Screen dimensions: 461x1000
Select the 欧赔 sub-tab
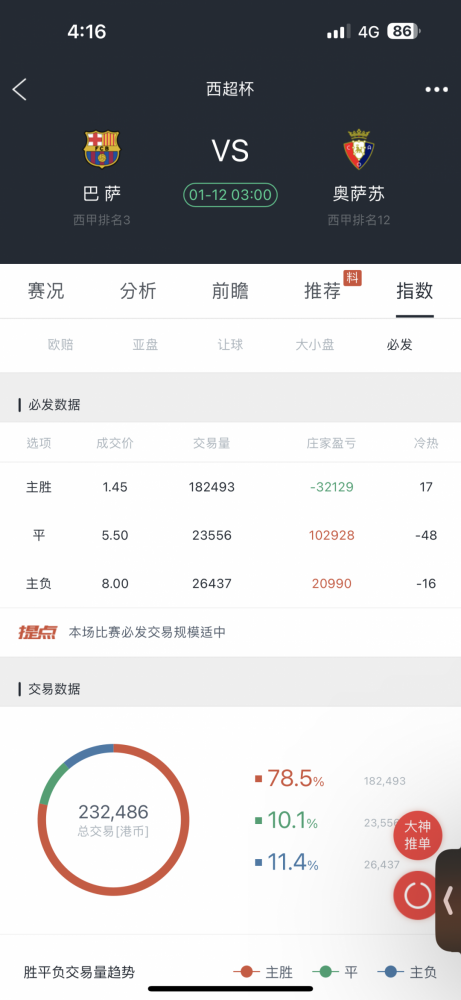point(61,345)
